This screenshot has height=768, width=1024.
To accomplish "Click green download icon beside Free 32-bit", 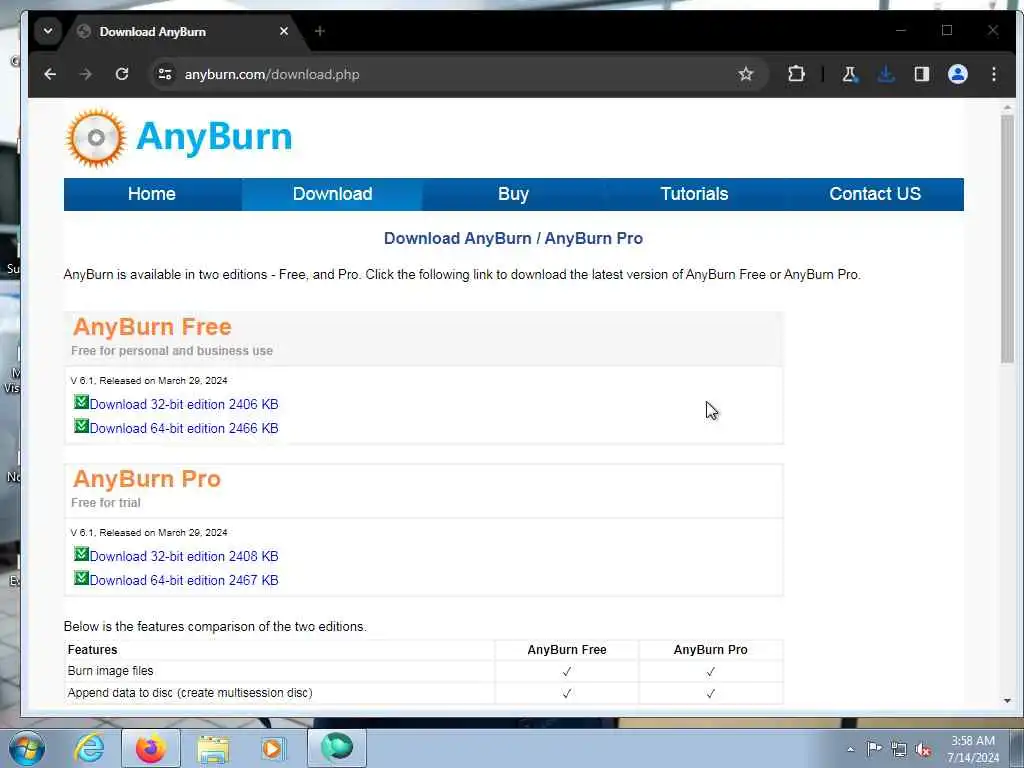I will click(81, 402).
